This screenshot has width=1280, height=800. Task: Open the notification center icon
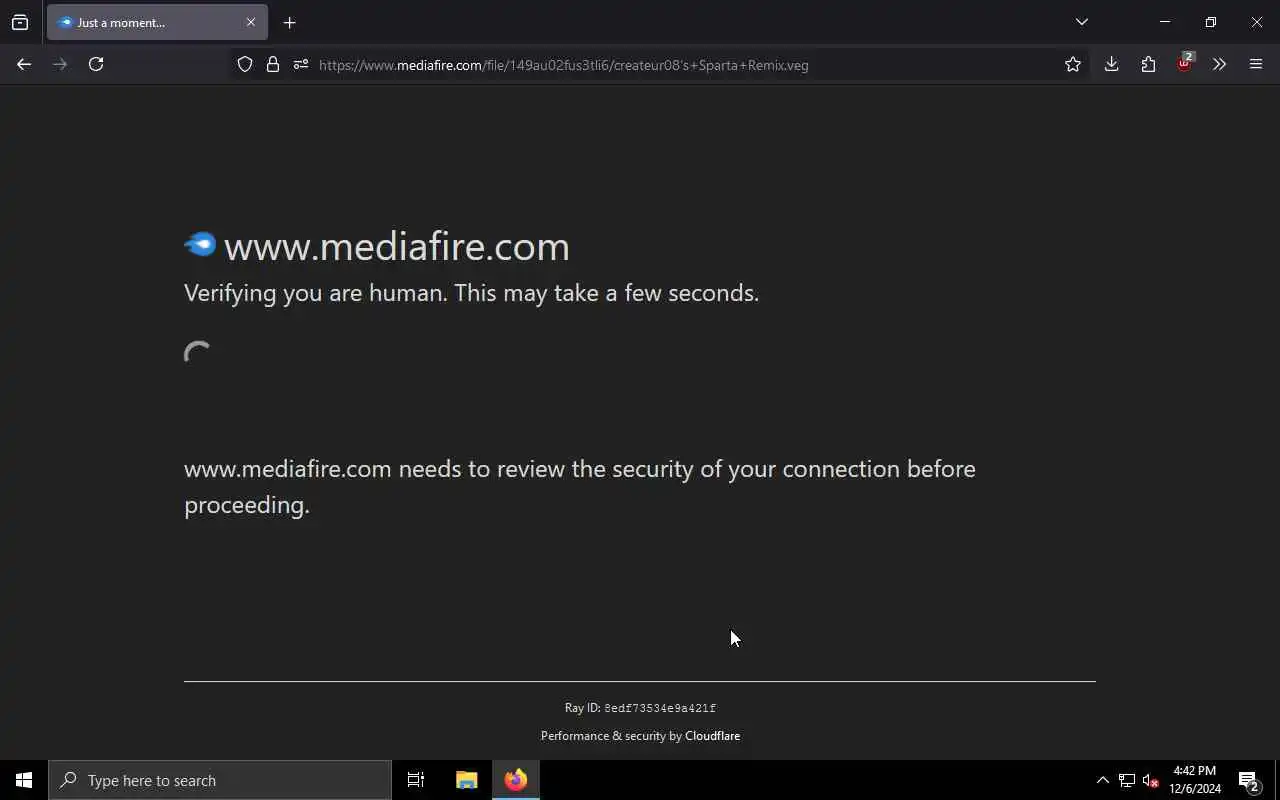1248,780
